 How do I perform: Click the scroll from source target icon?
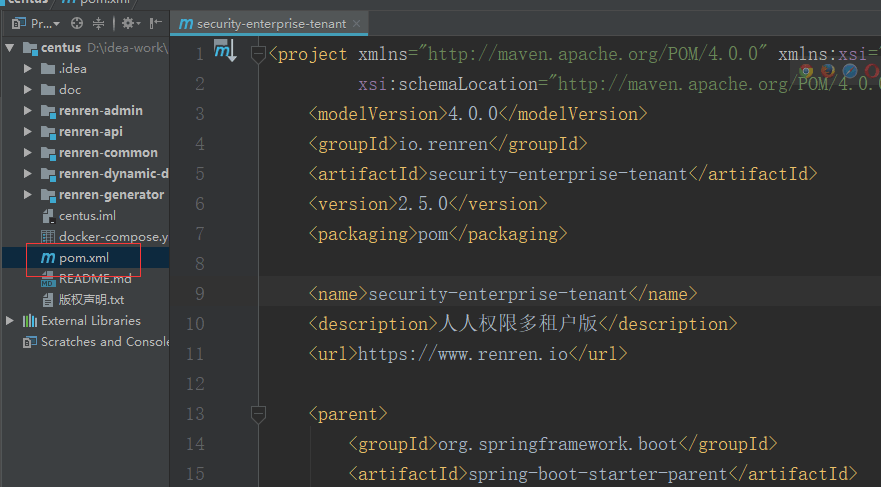77,24
